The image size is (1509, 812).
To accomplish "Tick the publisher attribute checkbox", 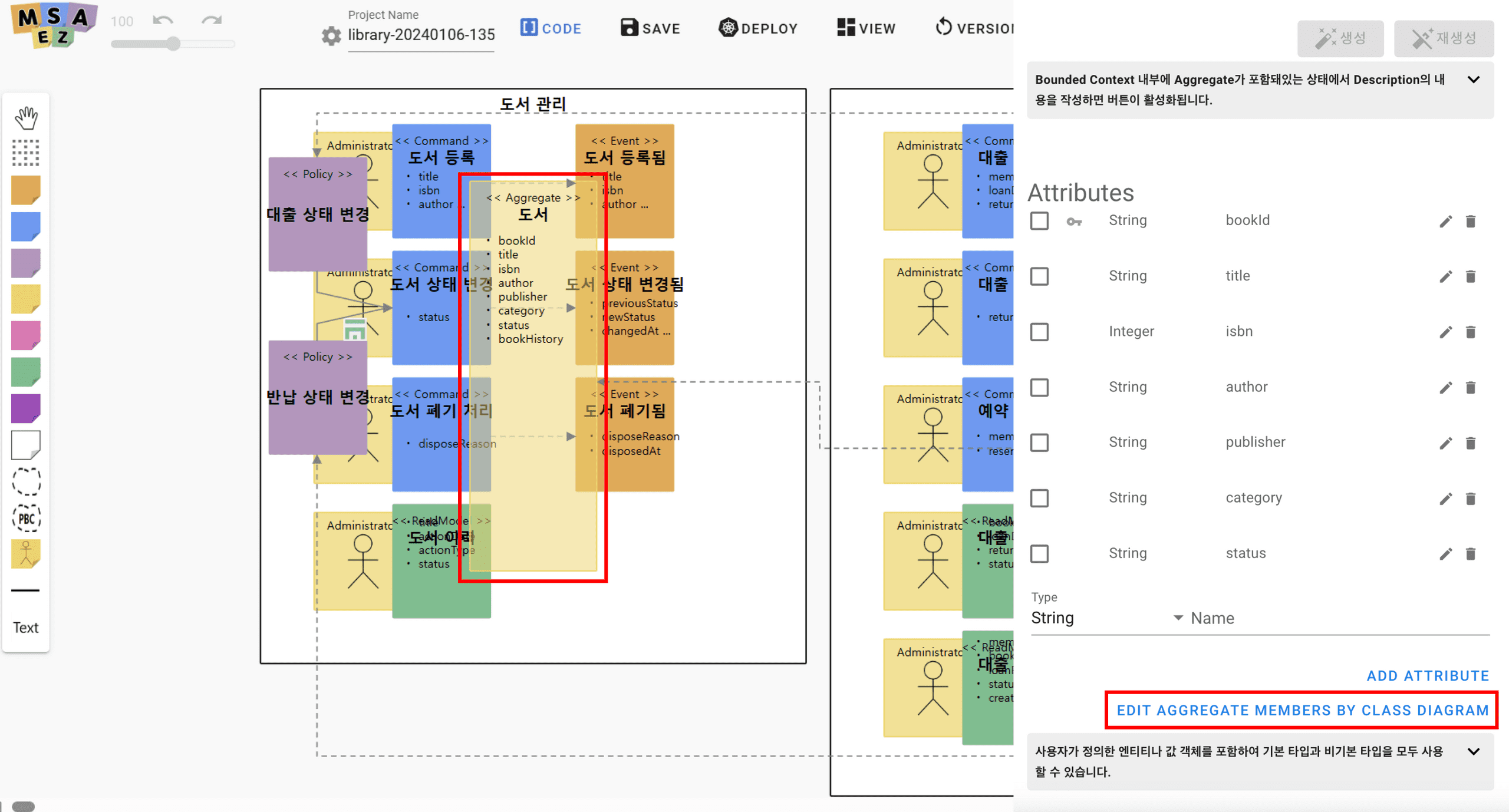I will pos(1039,443).
